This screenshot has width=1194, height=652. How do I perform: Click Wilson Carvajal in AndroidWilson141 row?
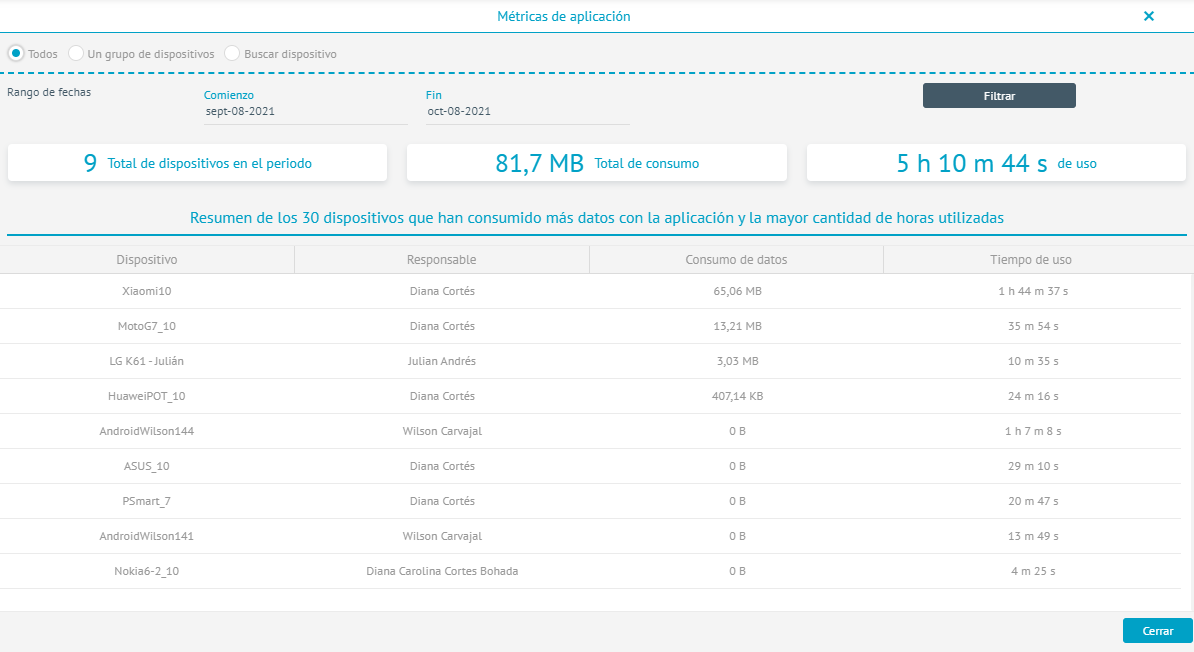[442, 536]
